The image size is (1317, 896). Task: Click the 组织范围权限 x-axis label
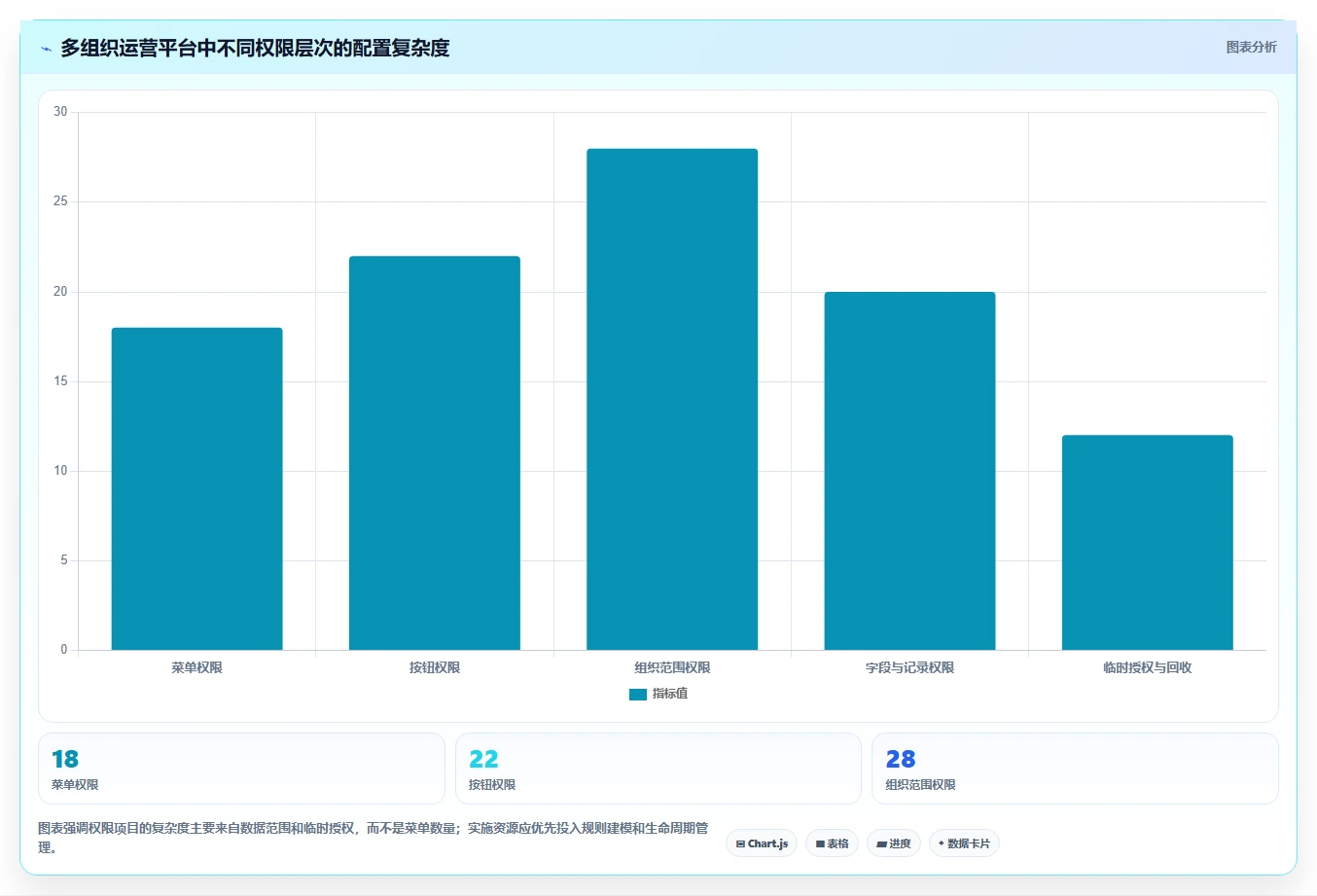tap(672, 667)
